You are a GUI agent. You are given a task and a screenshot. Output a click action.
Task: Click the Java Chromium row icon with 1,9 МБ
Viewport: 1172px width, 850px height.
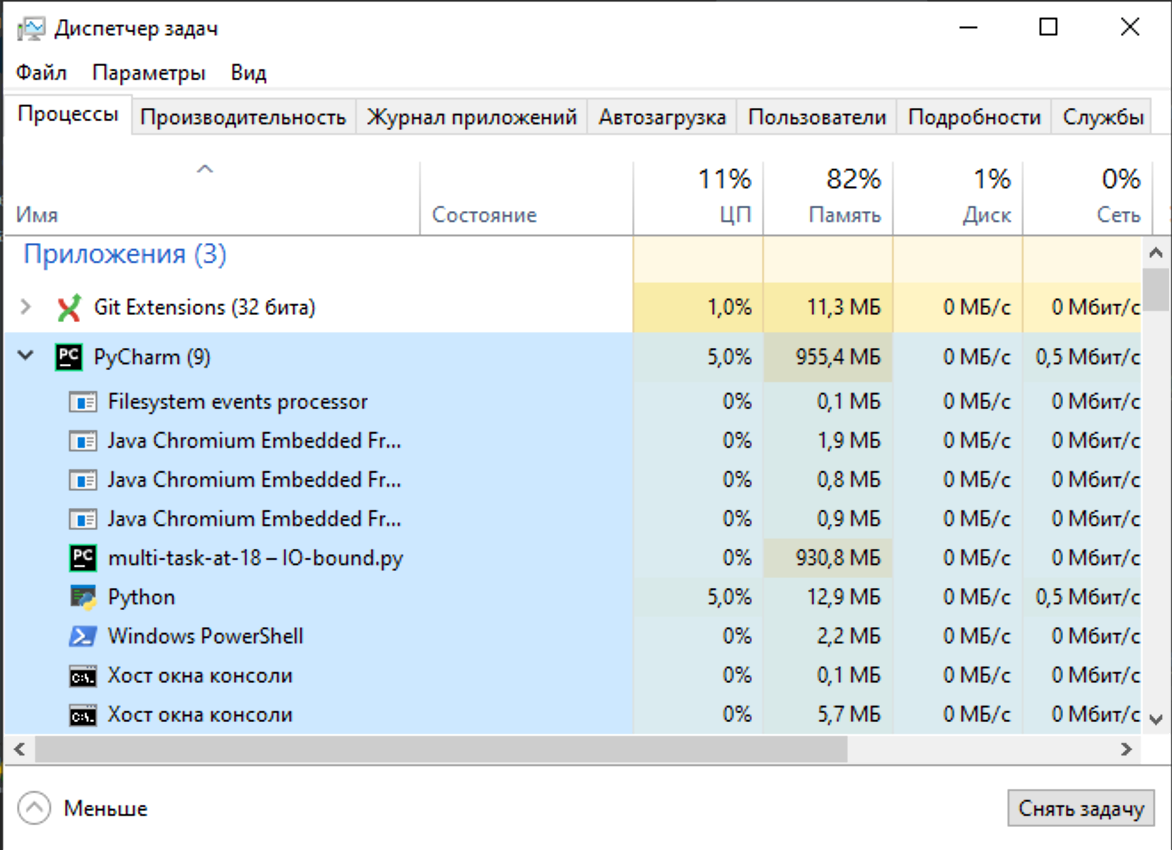(x=83, y=441)
